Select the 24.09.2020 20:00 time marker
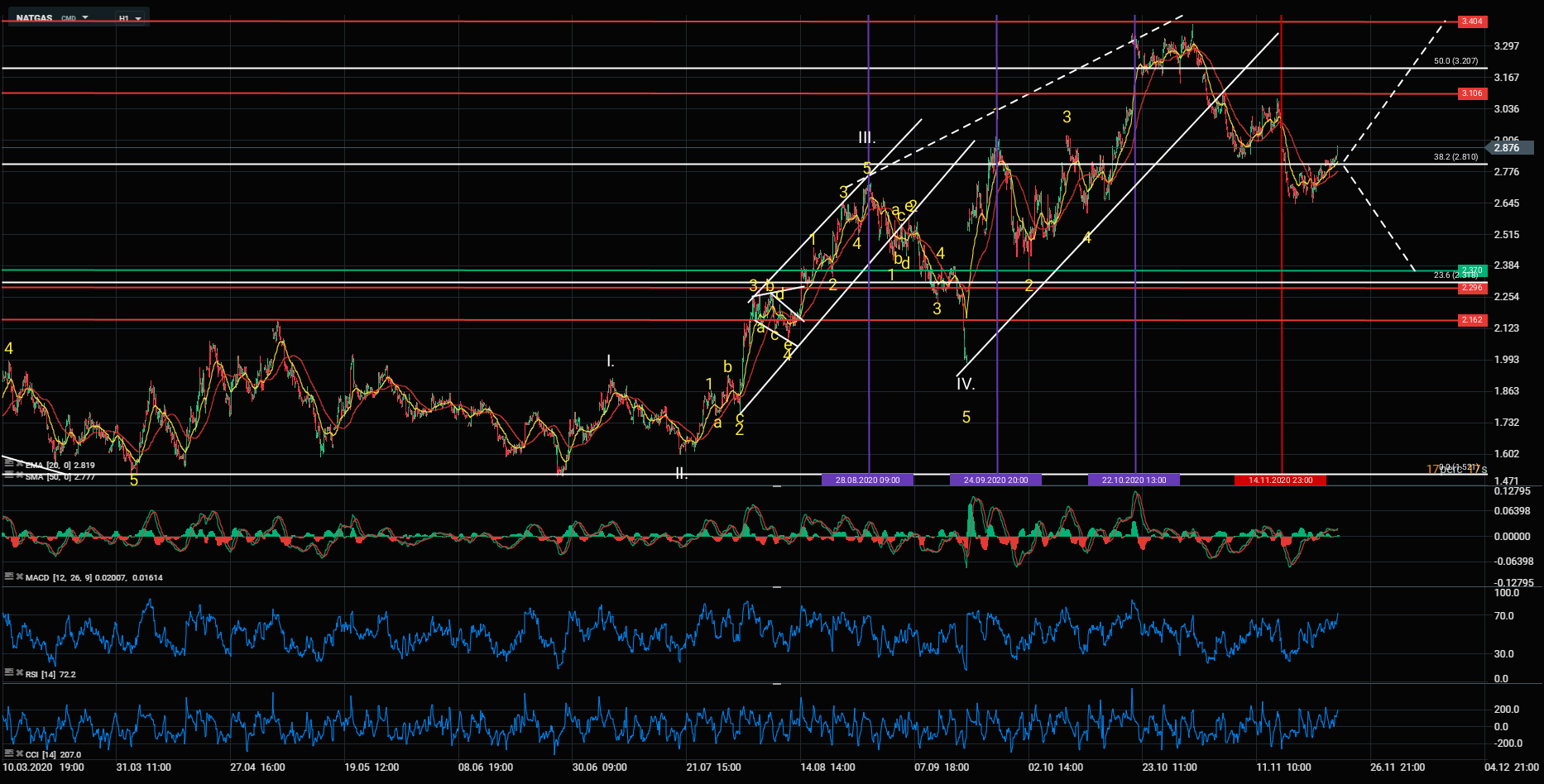The width and height of the screenshot is (1544, 784). (995, 480)
